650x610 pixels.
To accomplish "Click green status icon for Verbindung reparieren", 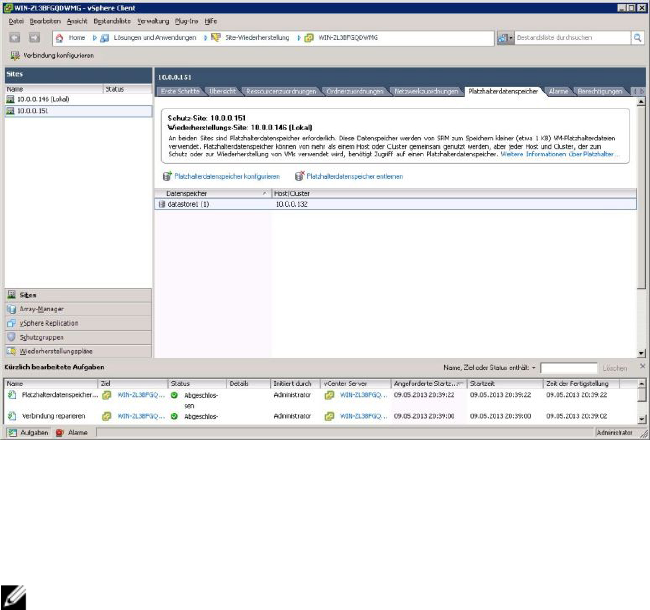I will (x=174, y=416).
